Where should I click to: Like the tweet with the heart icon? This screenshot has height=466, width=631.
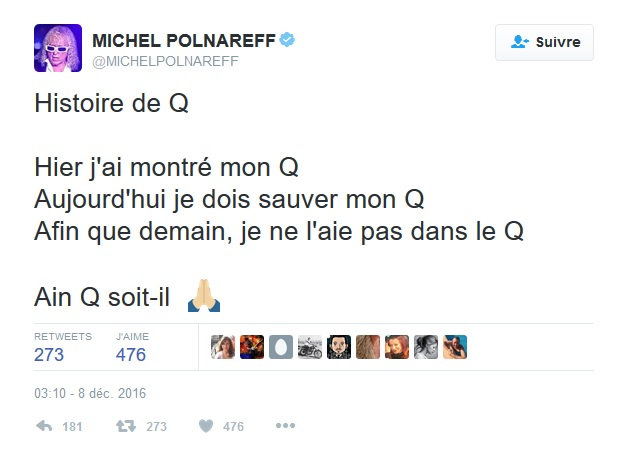pos(207,426)
